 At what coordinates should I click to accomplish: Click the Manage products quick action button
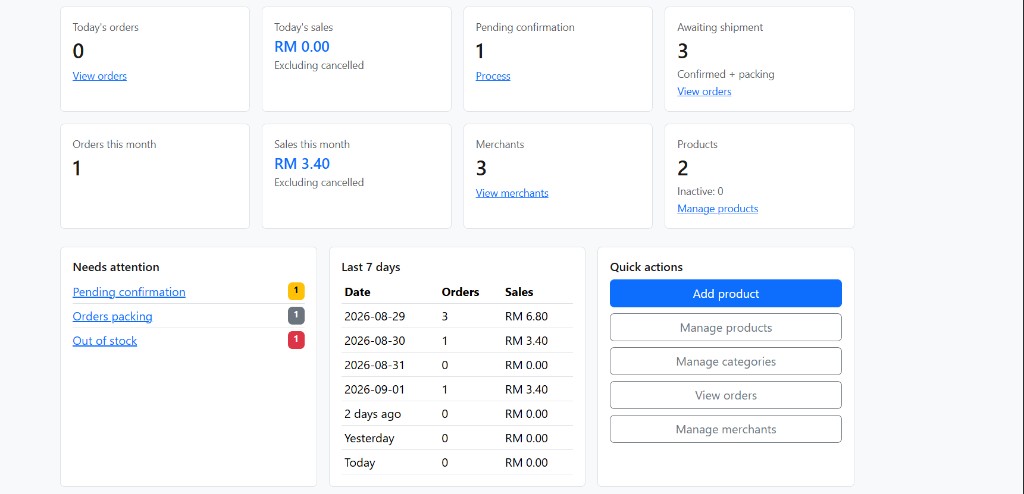click(x=726, y=327)
